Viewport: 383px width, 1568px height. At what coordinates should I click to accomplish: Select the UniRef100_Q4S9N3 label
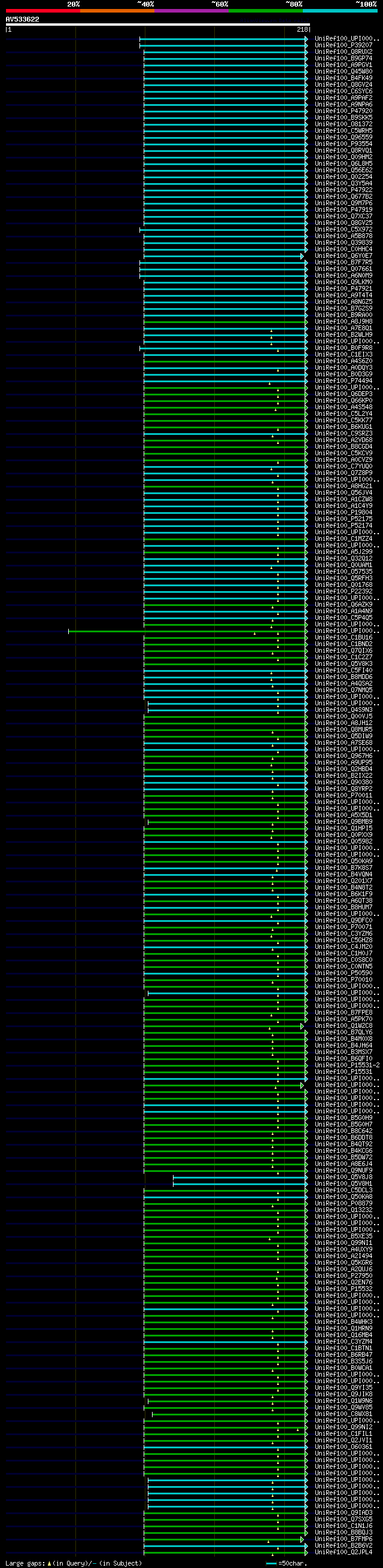(x=344, y=710)
